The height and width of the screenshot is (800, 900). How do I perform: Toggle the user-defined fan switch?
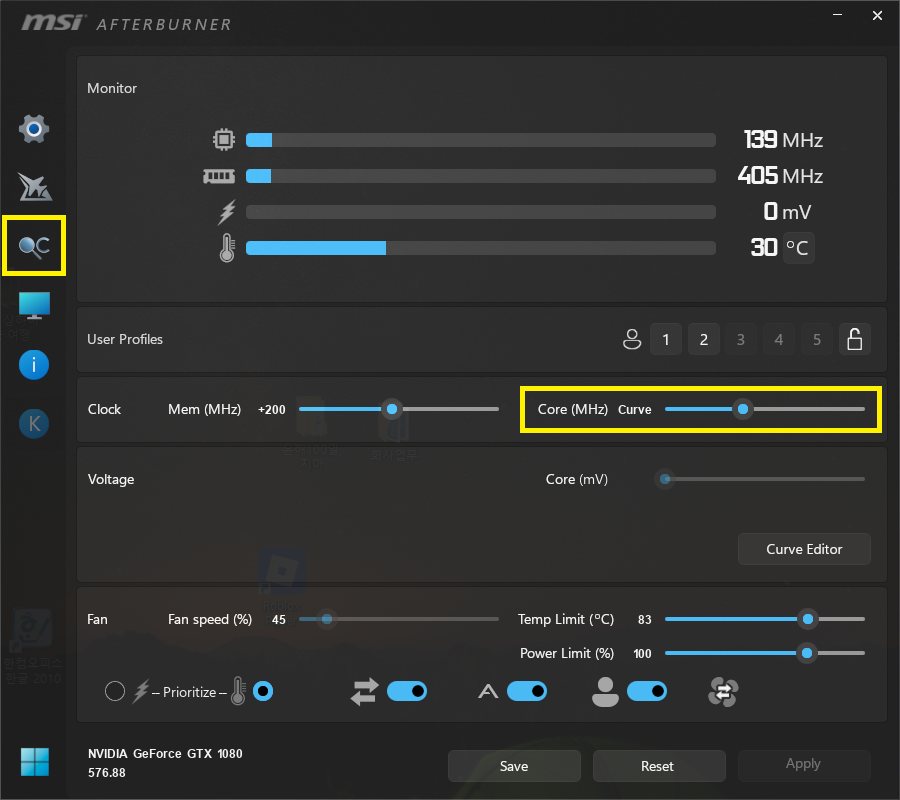pyautogui.click(x=647, y=692)
